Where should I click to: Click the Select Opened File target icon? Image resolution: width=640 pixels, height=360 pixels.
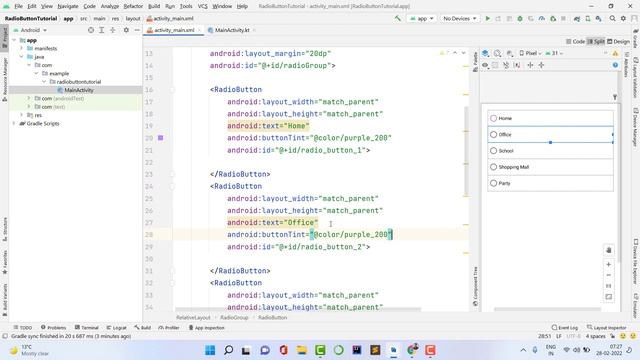click(91, 30)
